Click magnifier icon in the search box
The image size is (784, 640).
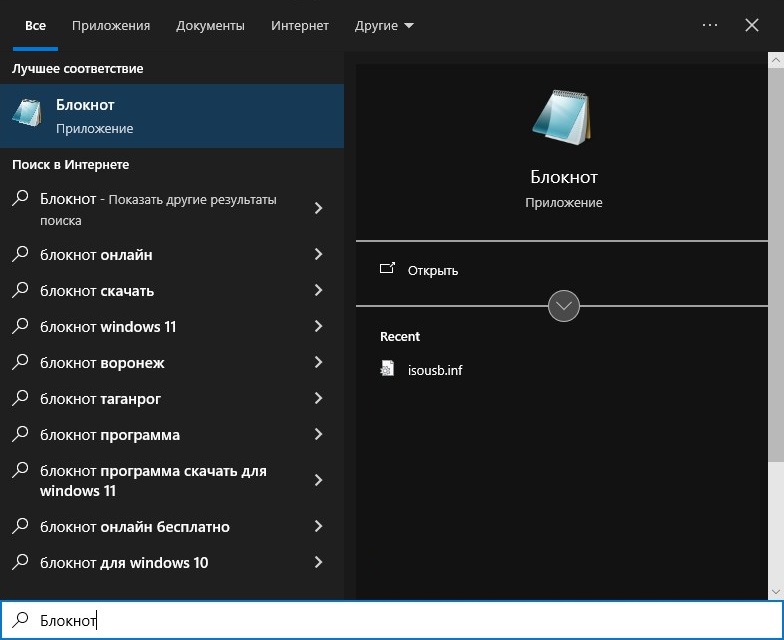click(x=20, y=620)
